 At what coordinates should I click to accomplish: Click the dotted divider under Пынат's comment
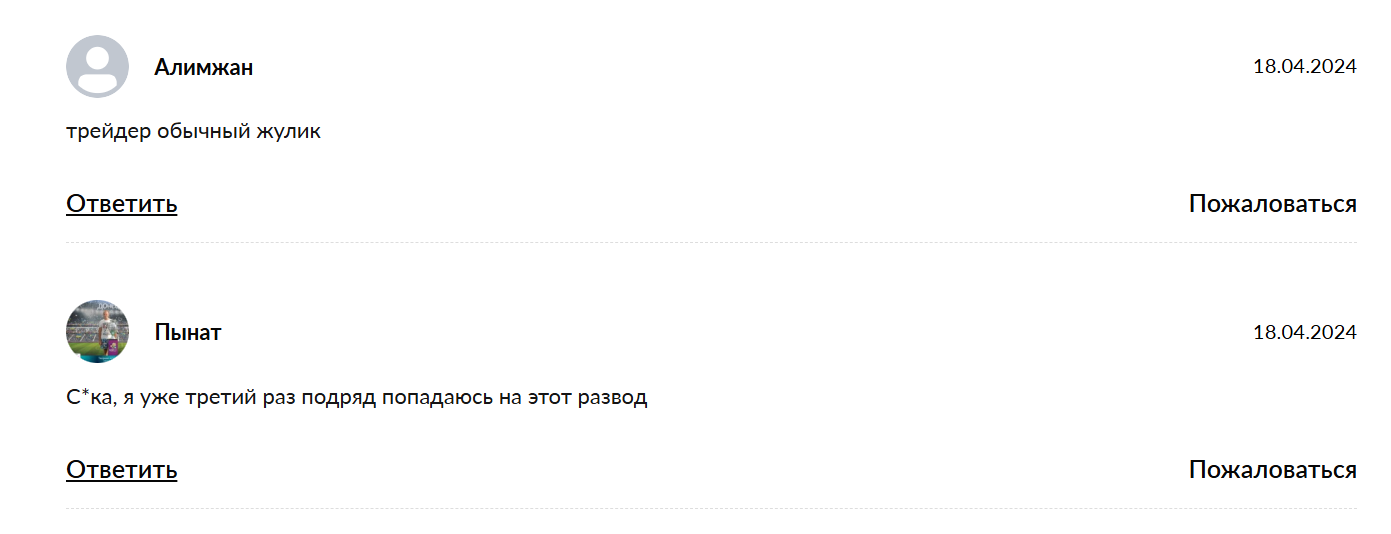[x=711, y=508]
